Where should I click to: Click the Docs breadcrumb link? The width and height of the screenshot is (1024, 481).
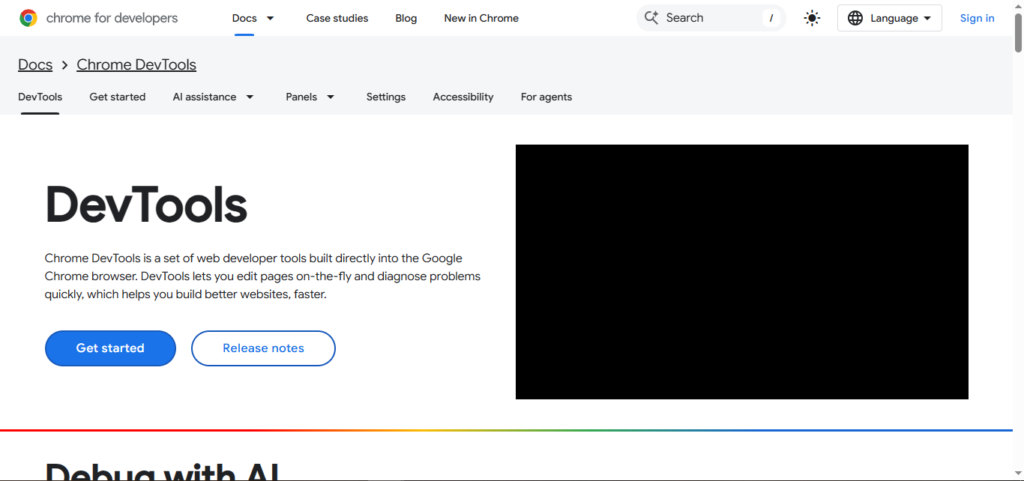[x=35, y=65]
